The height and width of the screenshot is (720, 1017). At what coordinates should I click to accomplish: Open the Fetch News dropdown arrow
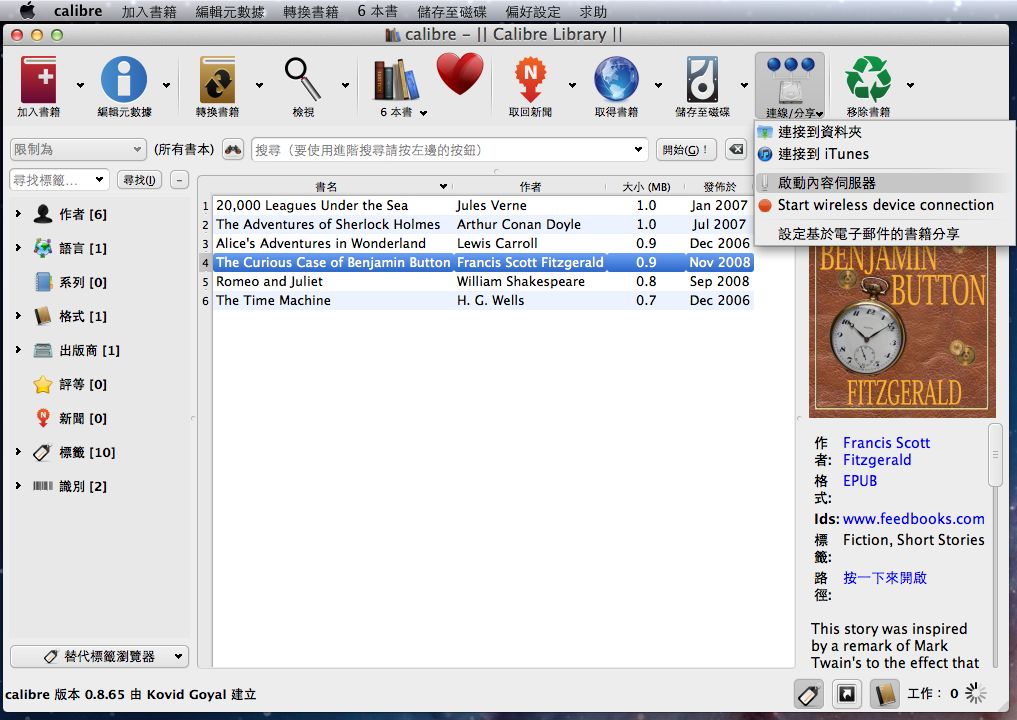(572, 85)
